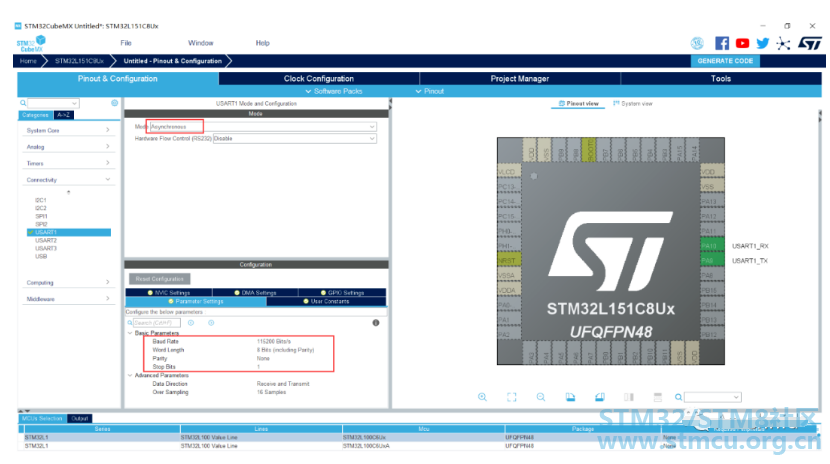Open the DMA Settings tab
830x464 pixels.
tap(255, 293)
